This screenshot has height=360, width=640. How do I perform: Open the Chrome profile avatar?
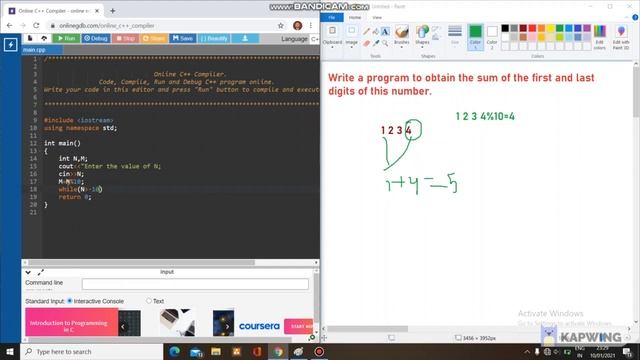tap(298, 26)
